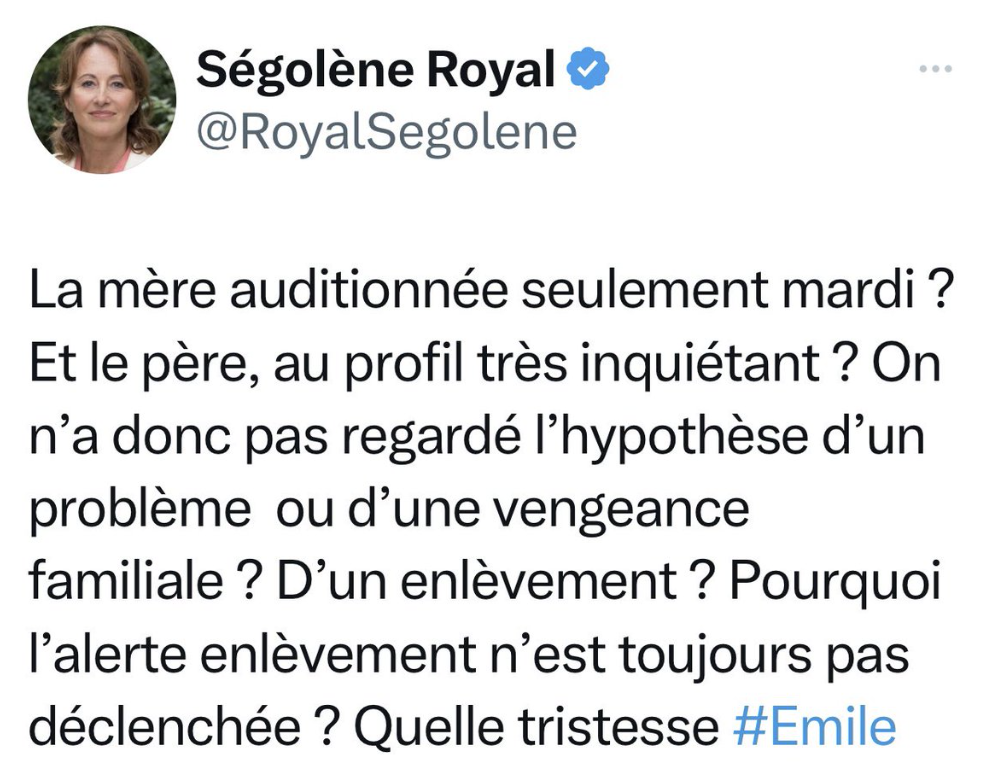Click the display name Ségolène Royal
This screenshot has height=777, width=989.
tap(375, 70)
